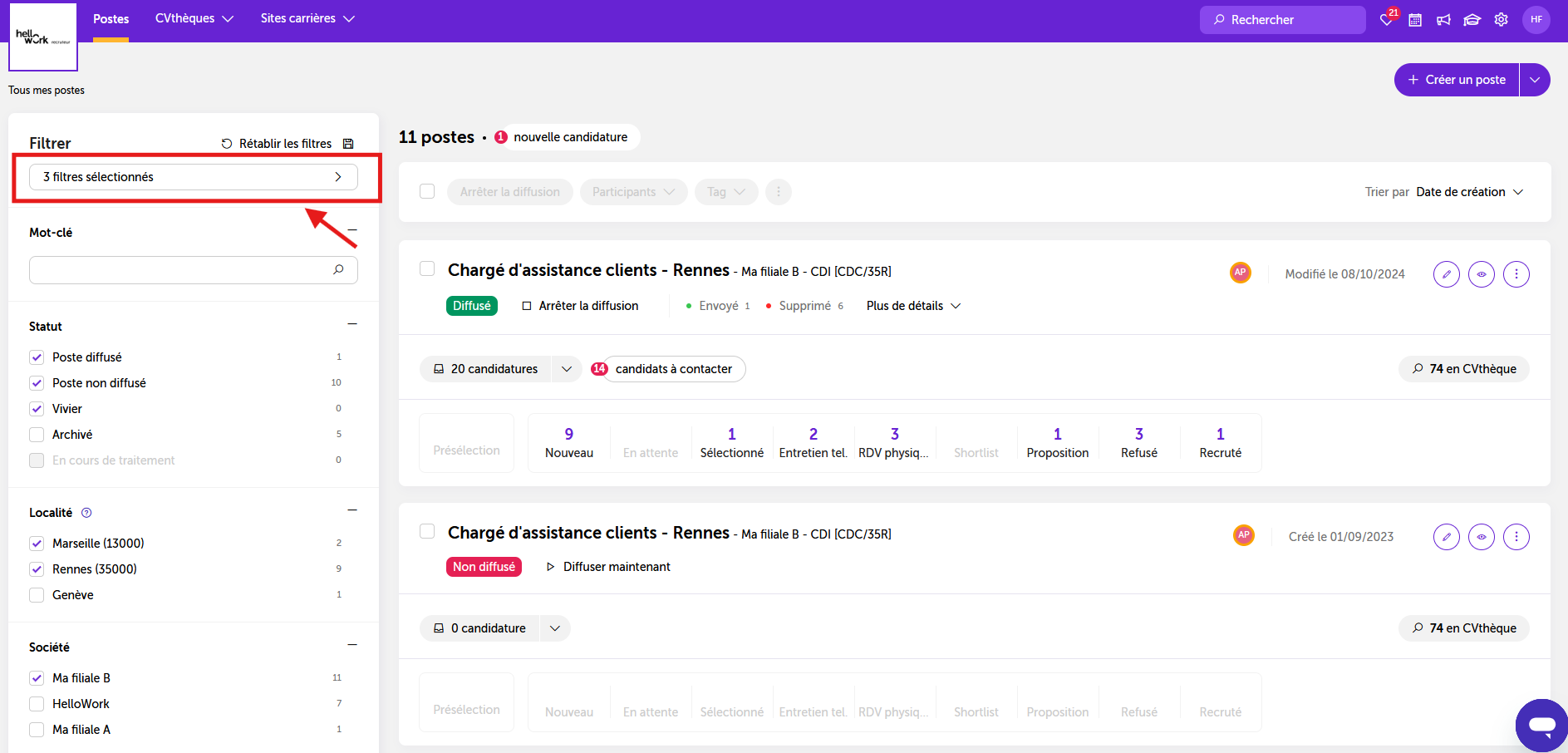Open the Créer un poste arrow dropdown
Image resolution: width=1568 pixels, height=753 pixels.
(x=1535, y=80)
